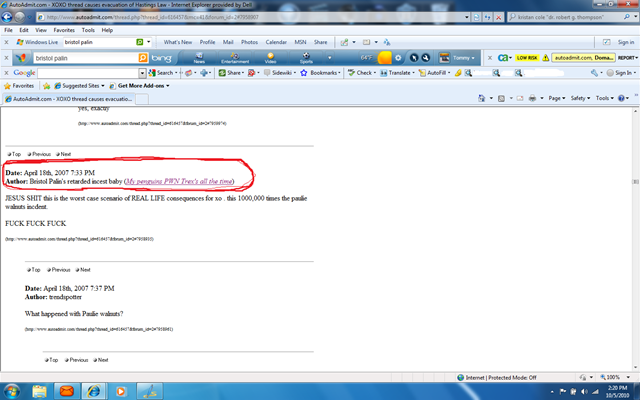Viewport: 640px width, 400px height.
Task: Click the clock in the system tray
Action: click(617, 391)
